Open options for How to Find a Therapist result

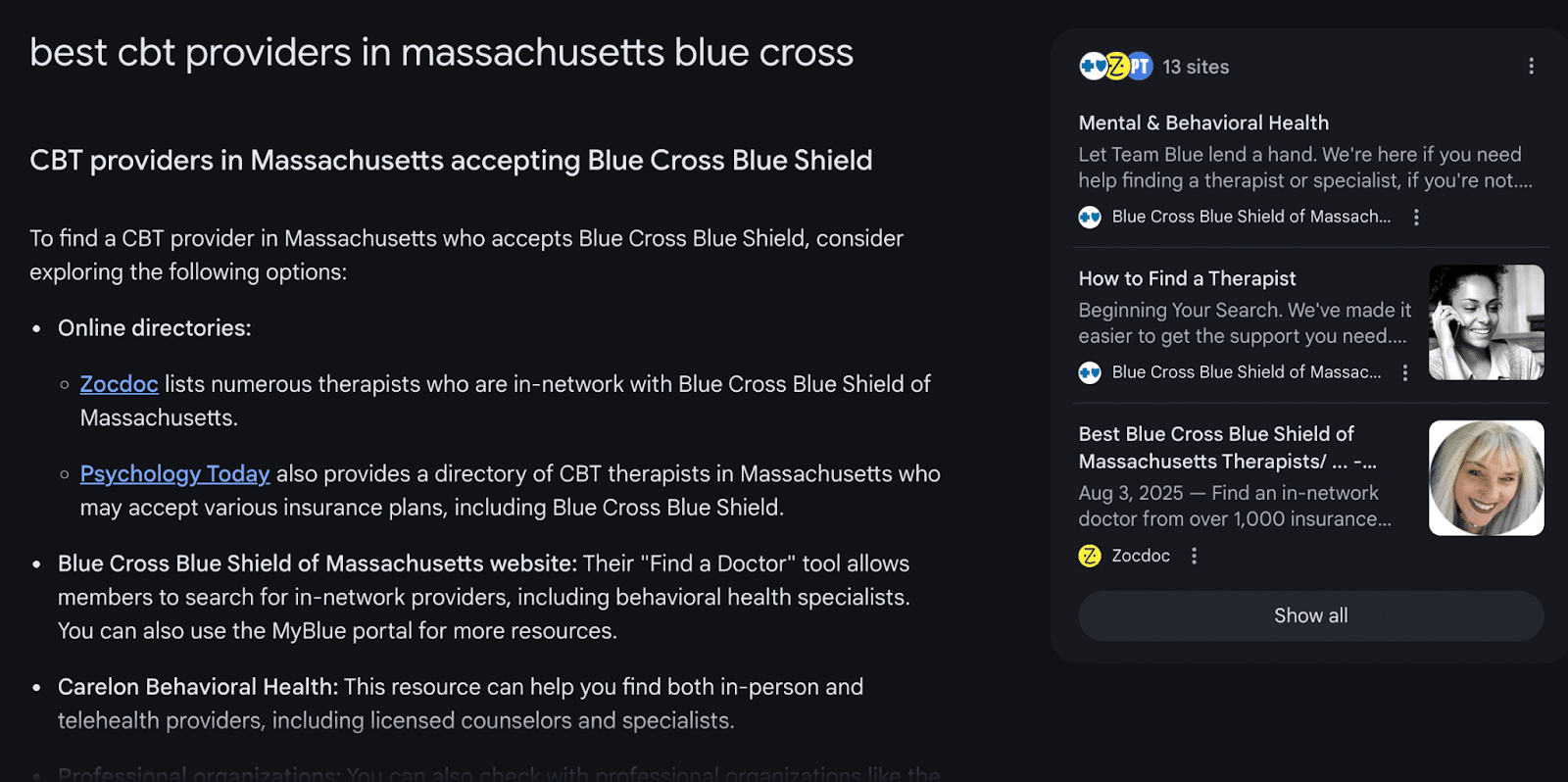click(x=1405, y=373)
